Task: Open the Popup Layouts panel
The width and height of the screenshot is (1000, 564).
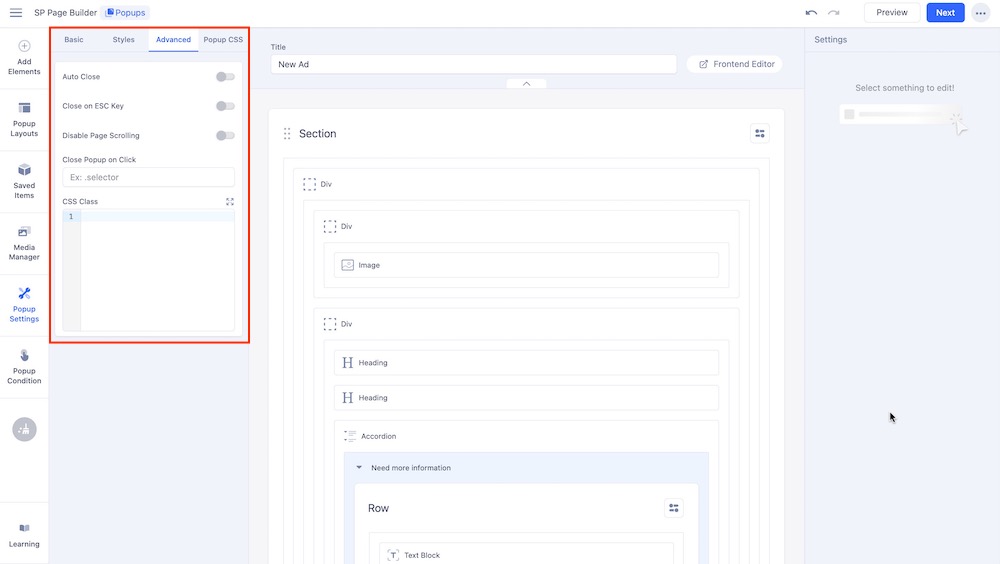Action: pyautogui.click(x=24, y=119)
